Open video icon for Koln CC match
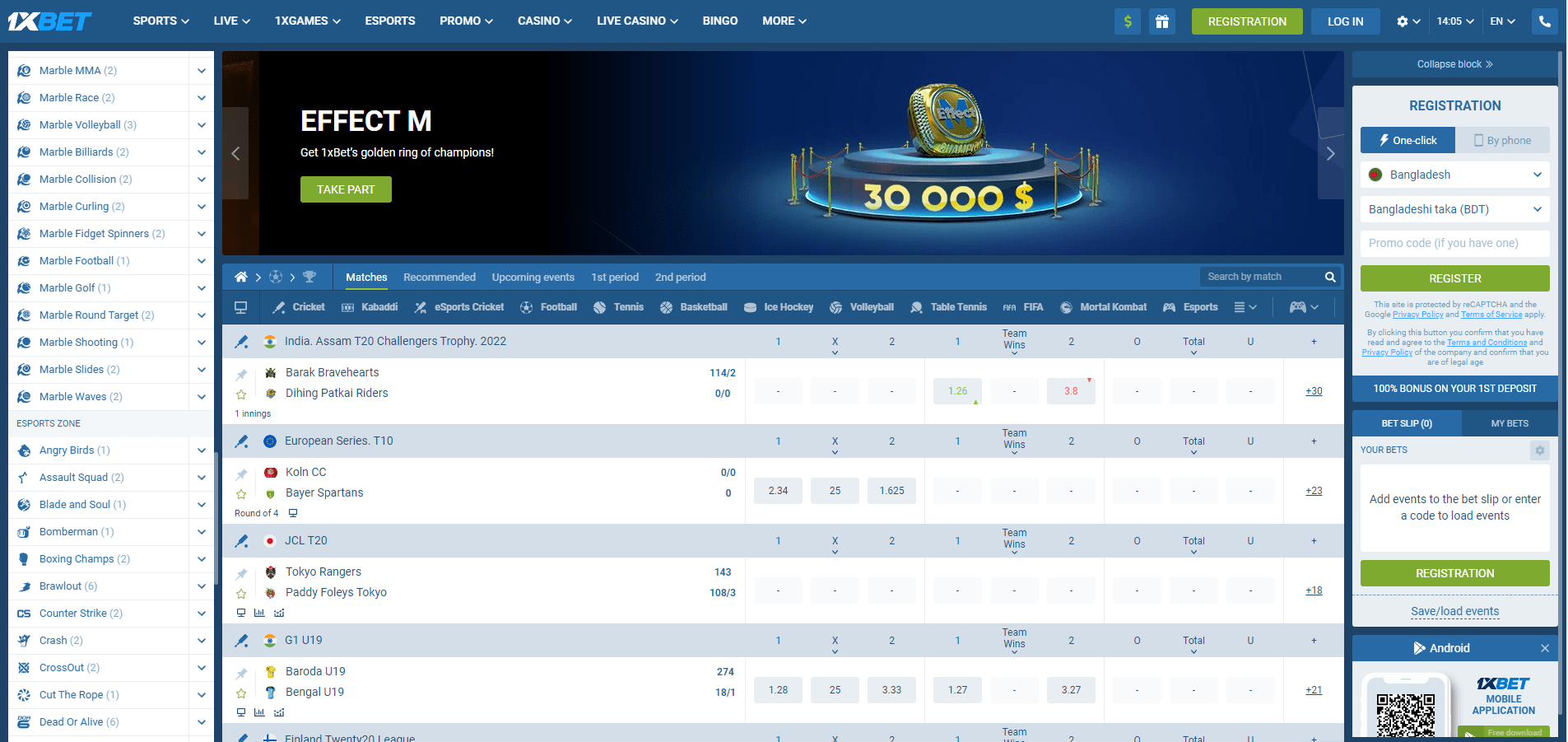This screenshot has width=1568, height=742. (292, 513)
